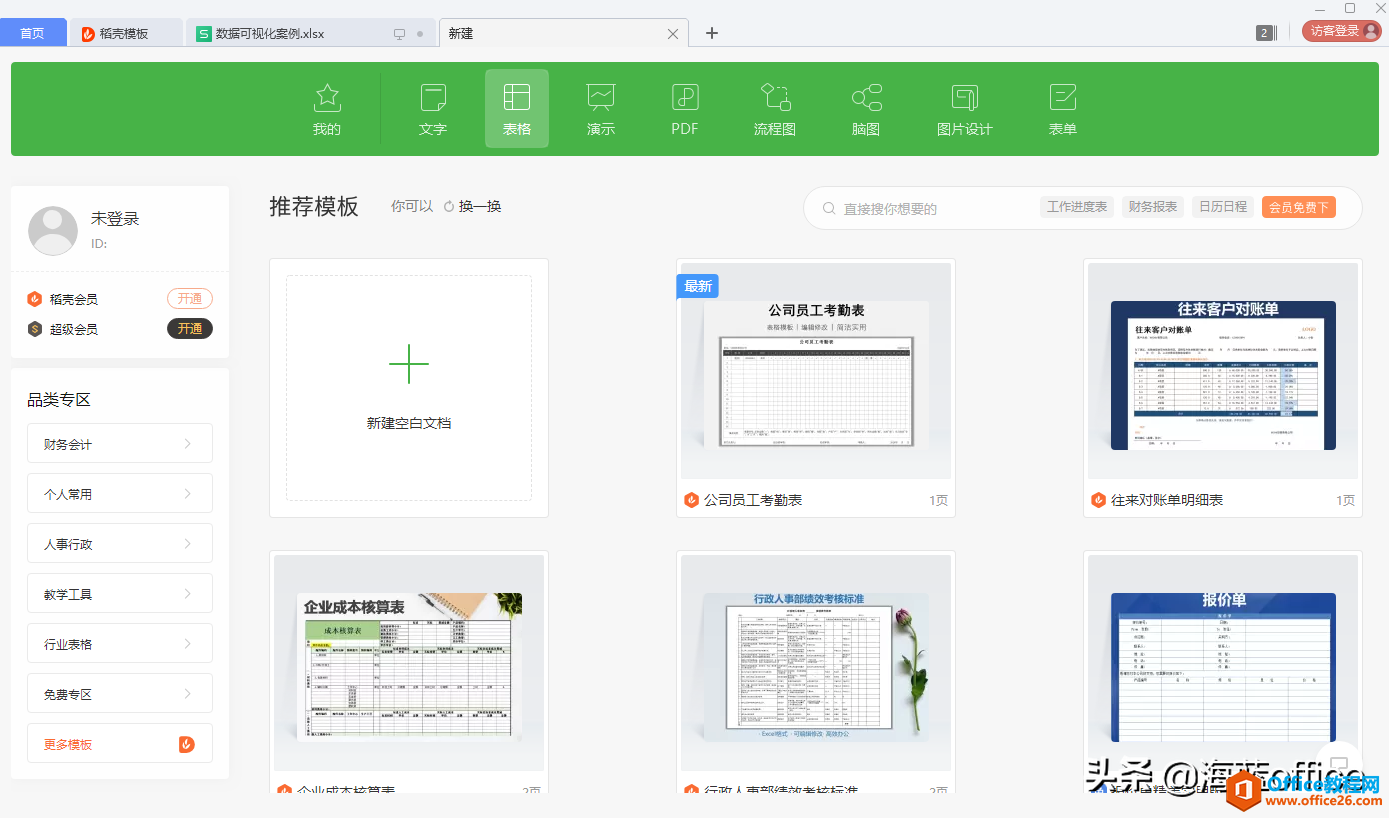Select the 表单 form icon
The width and height of the screenshot is (1389, 818).
[1063, 97]
